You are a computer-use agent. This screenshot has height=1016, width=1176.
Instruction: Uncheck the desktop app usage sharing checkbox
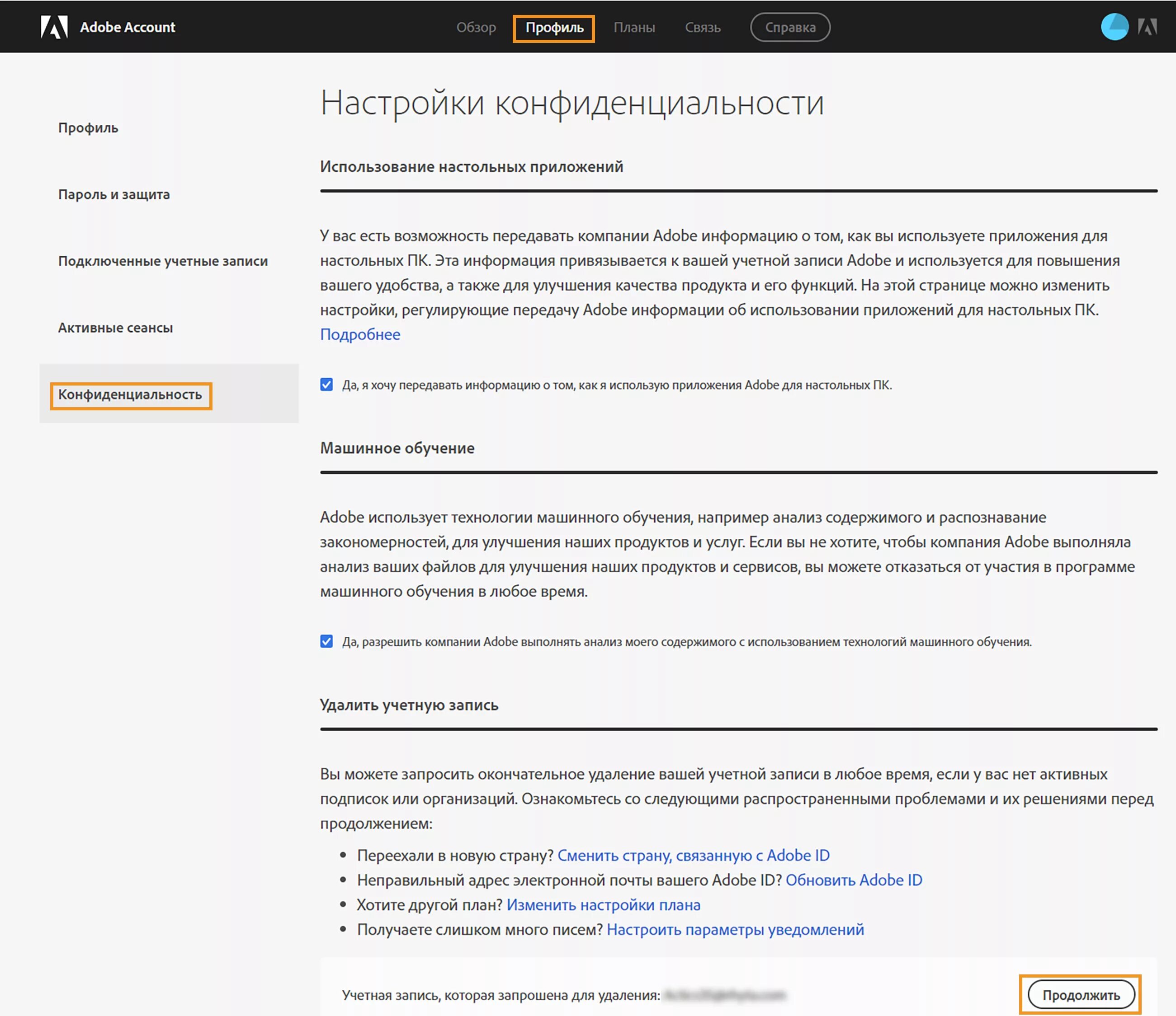tap(326, 385)
